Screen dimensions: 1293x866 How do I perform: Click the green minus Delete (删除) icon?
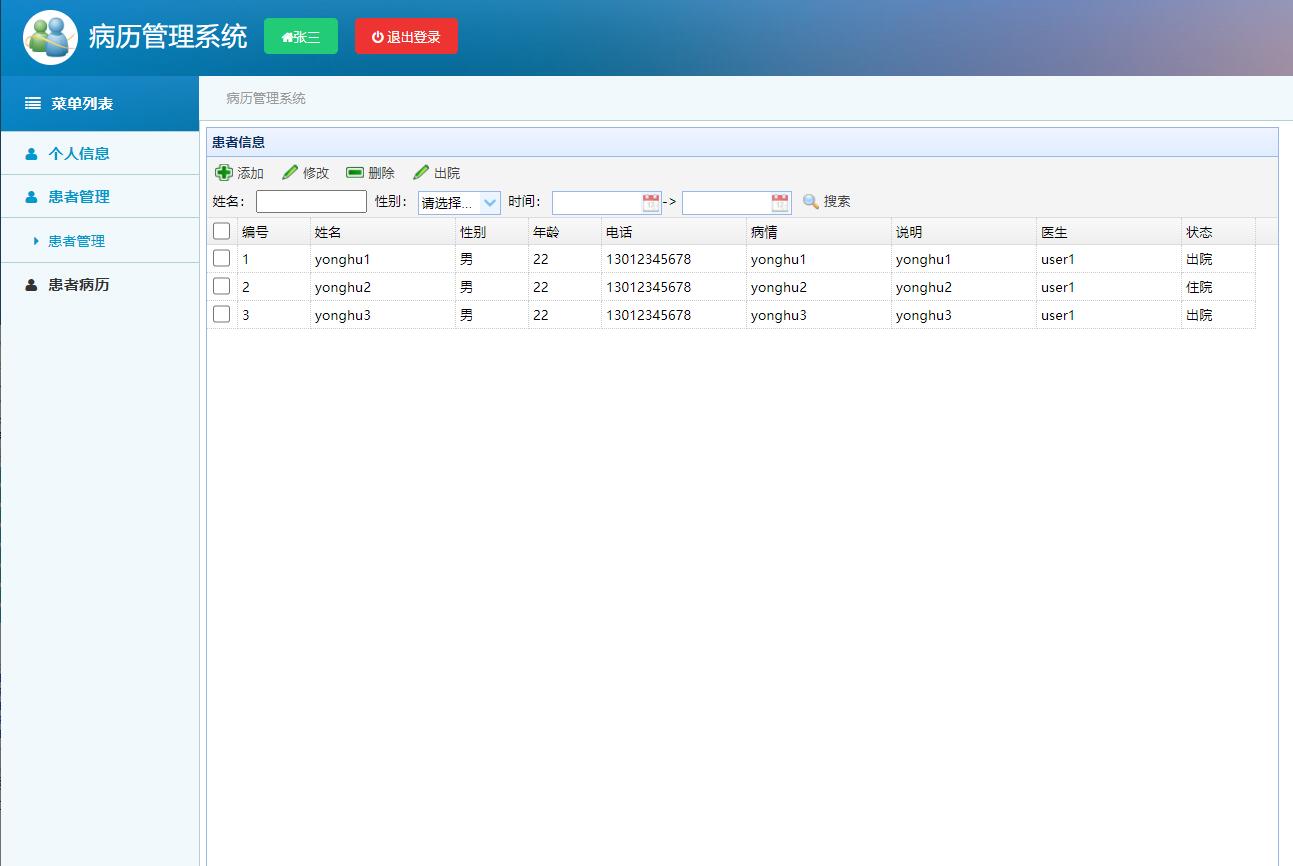355,173
